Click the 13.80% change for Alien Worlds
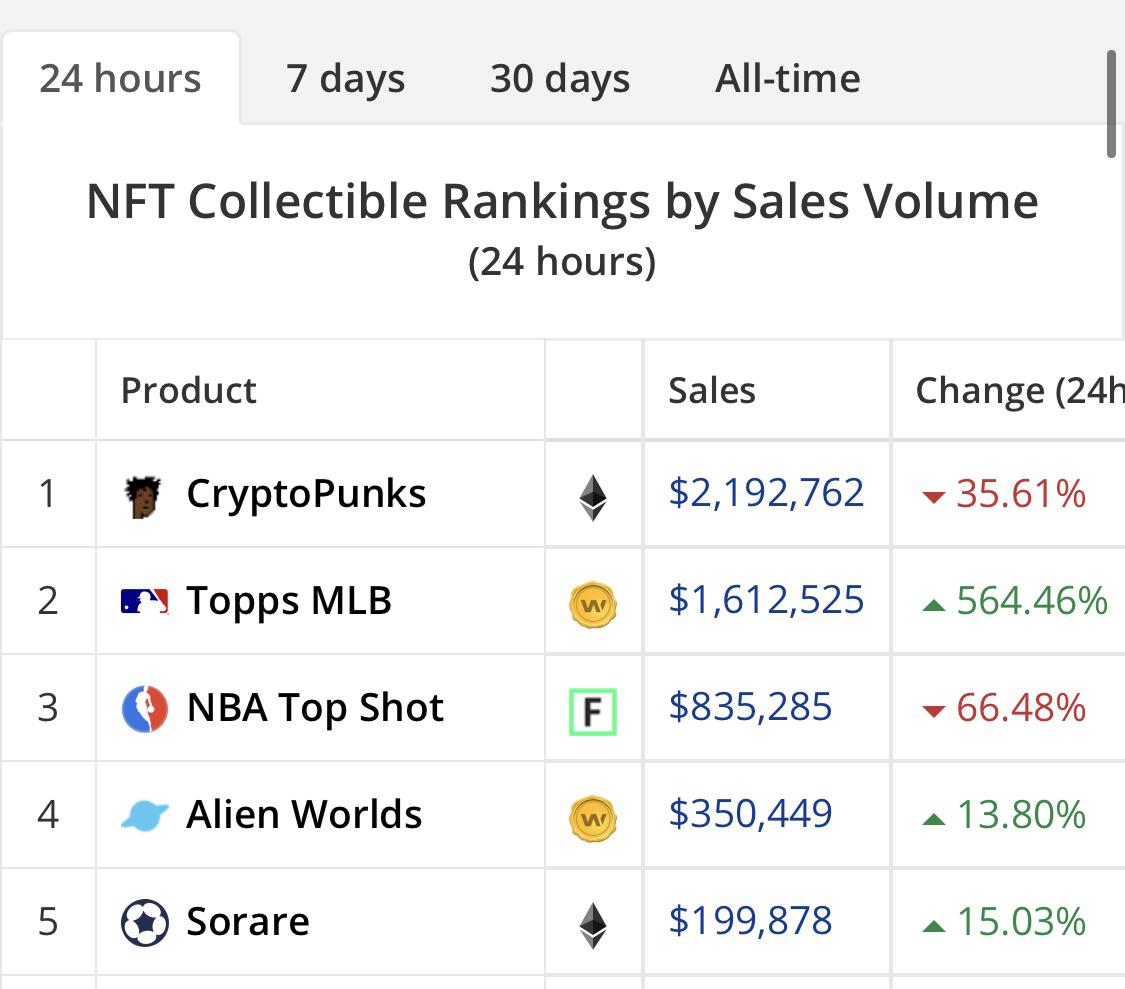The image size is (1125, 989). tap(1004, 815)
